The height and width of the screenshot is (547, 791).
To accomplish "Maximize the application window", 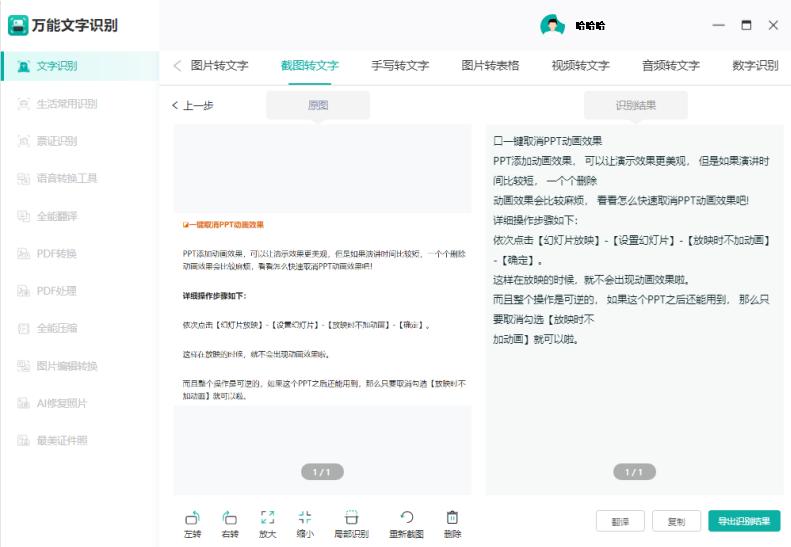I will [x=746, y=25].
